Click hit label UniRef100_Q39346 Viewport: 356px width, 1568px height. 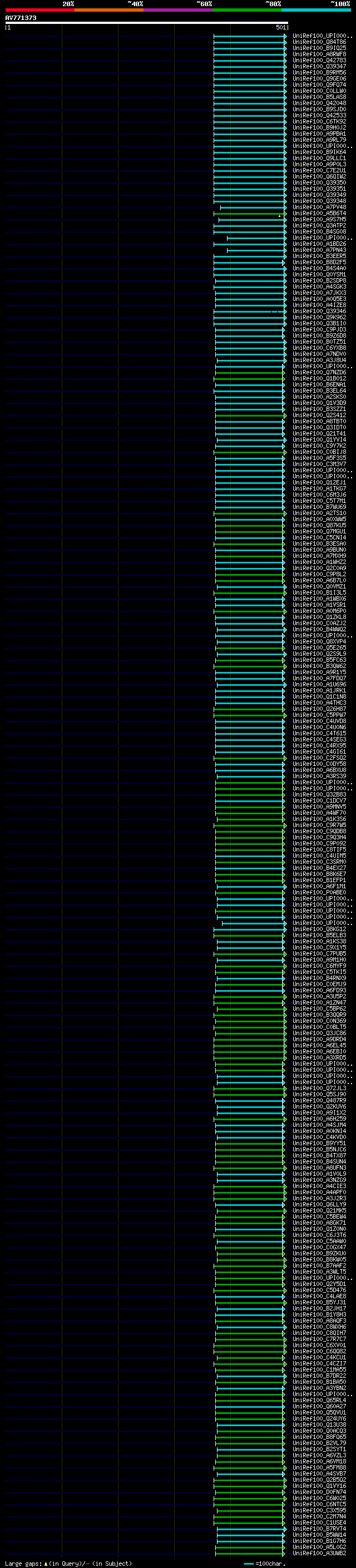pyautogui.click(x=319, y=311)
